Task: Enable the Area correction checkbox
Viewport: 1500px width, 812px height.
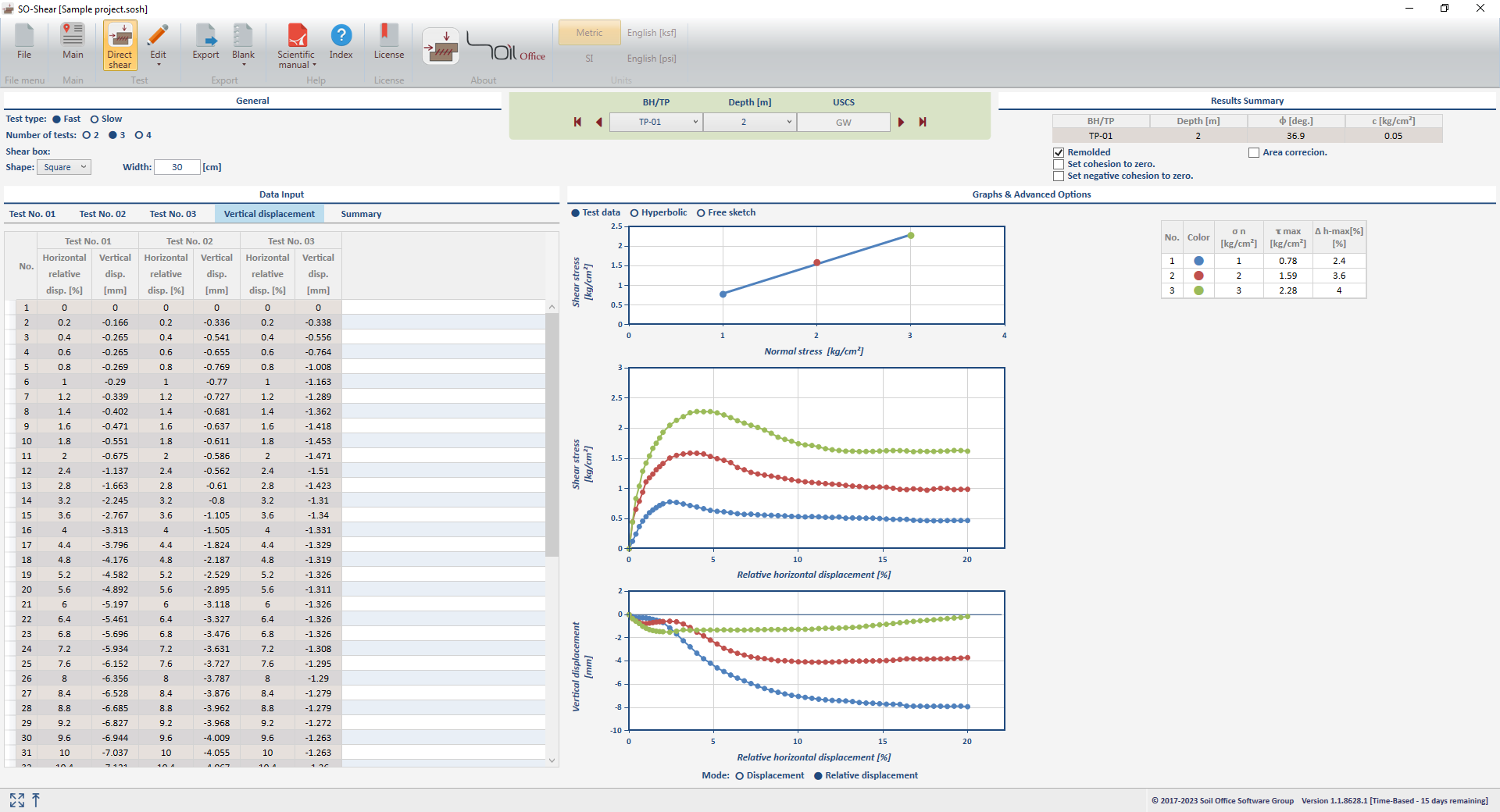Action: pos(1254,153)
